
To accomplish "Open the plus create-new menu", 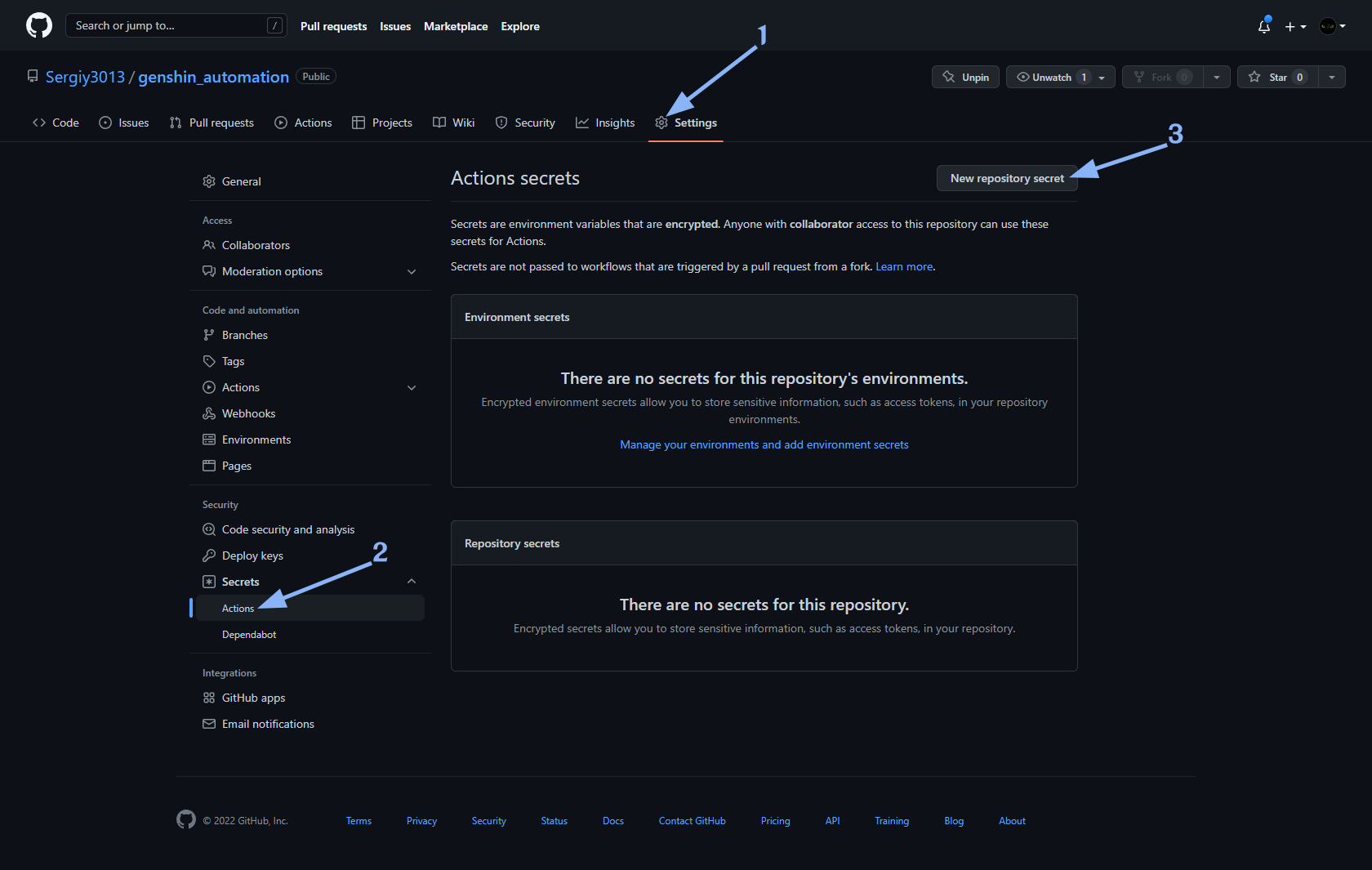I will coord(1295,26).
